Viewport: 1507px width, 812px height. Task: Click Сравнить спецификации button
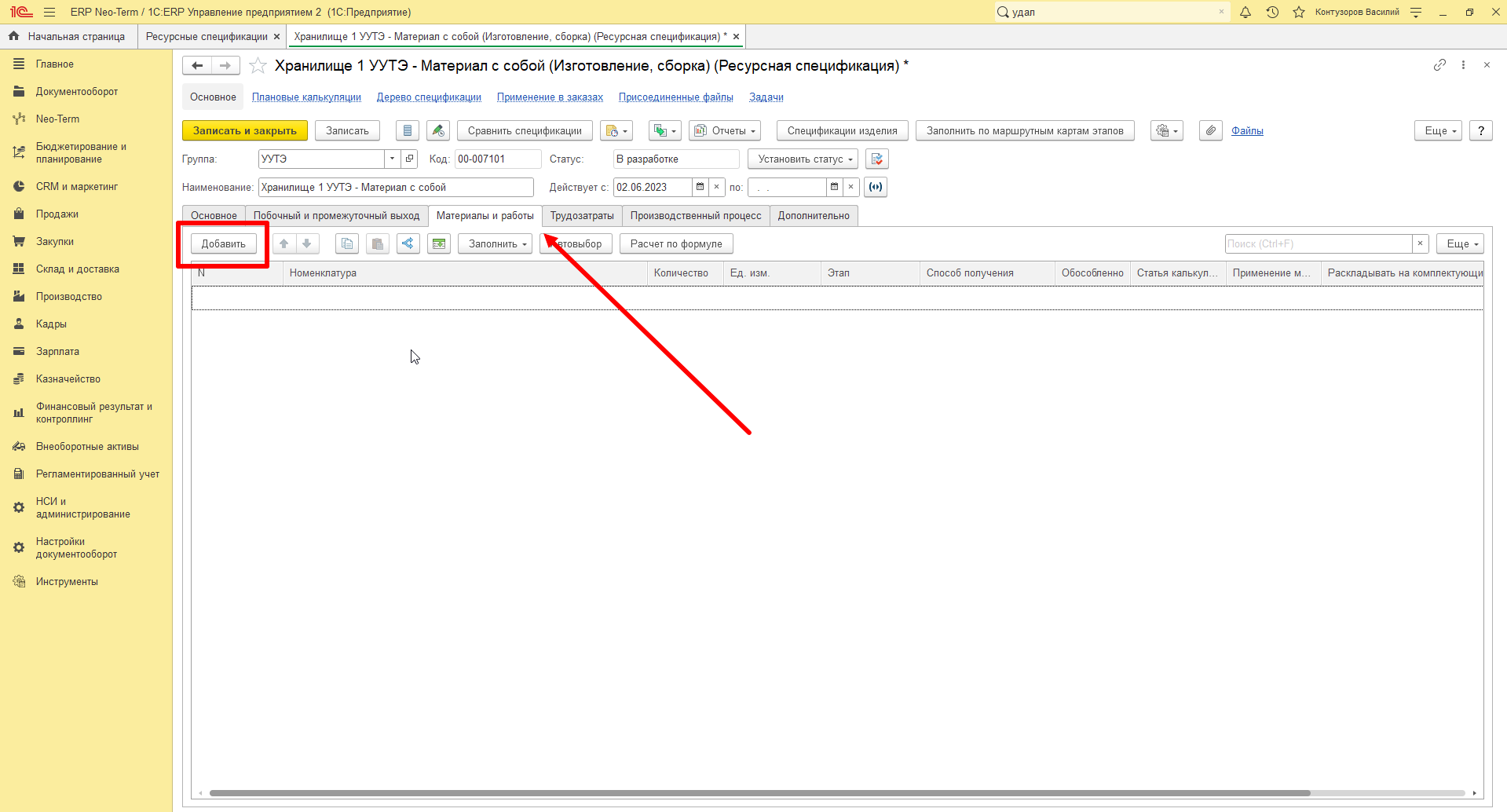525,130
